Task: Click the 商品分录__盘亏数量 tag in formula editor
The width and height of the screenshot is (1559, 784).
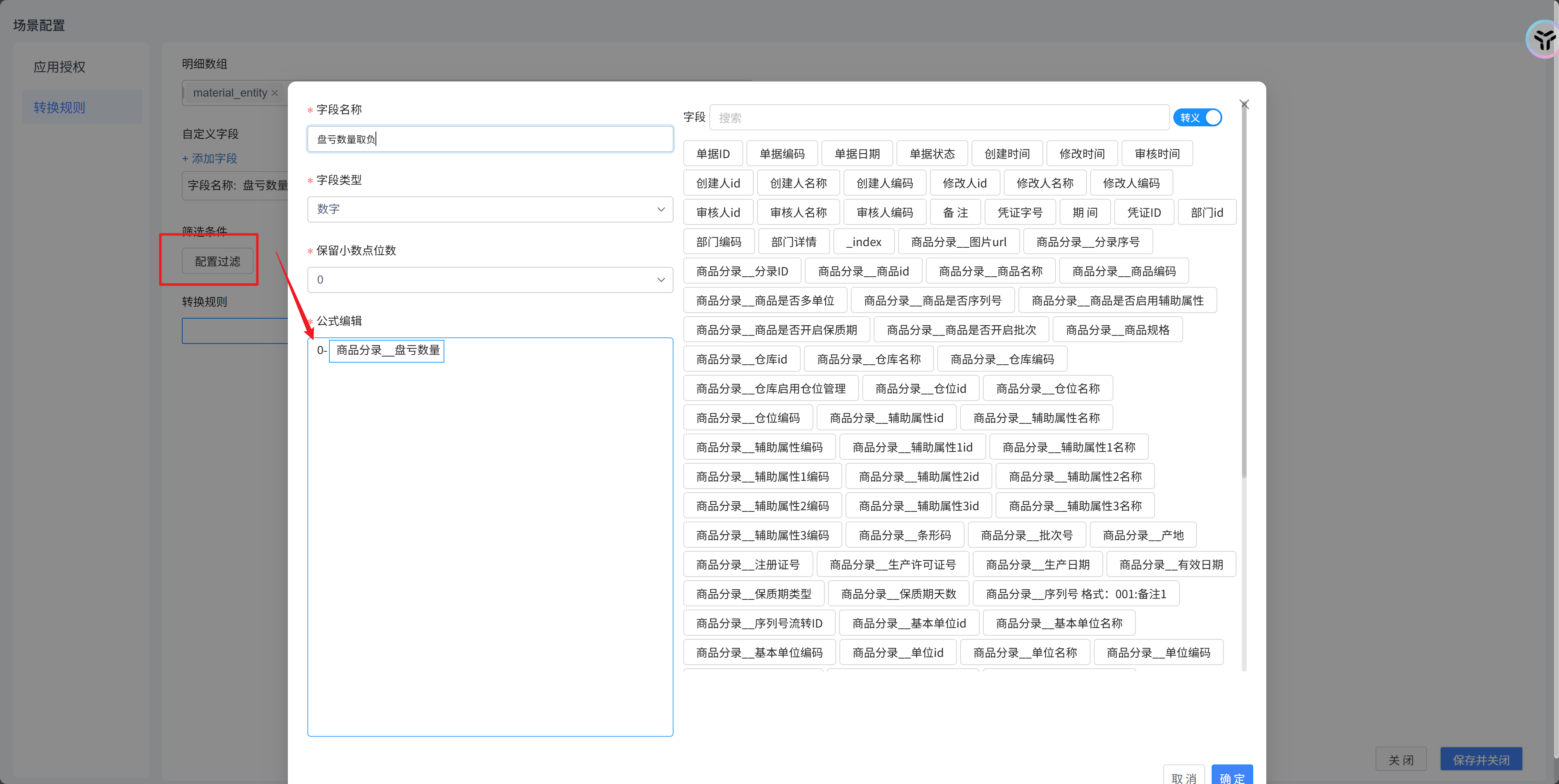Action: coord(387,350)
